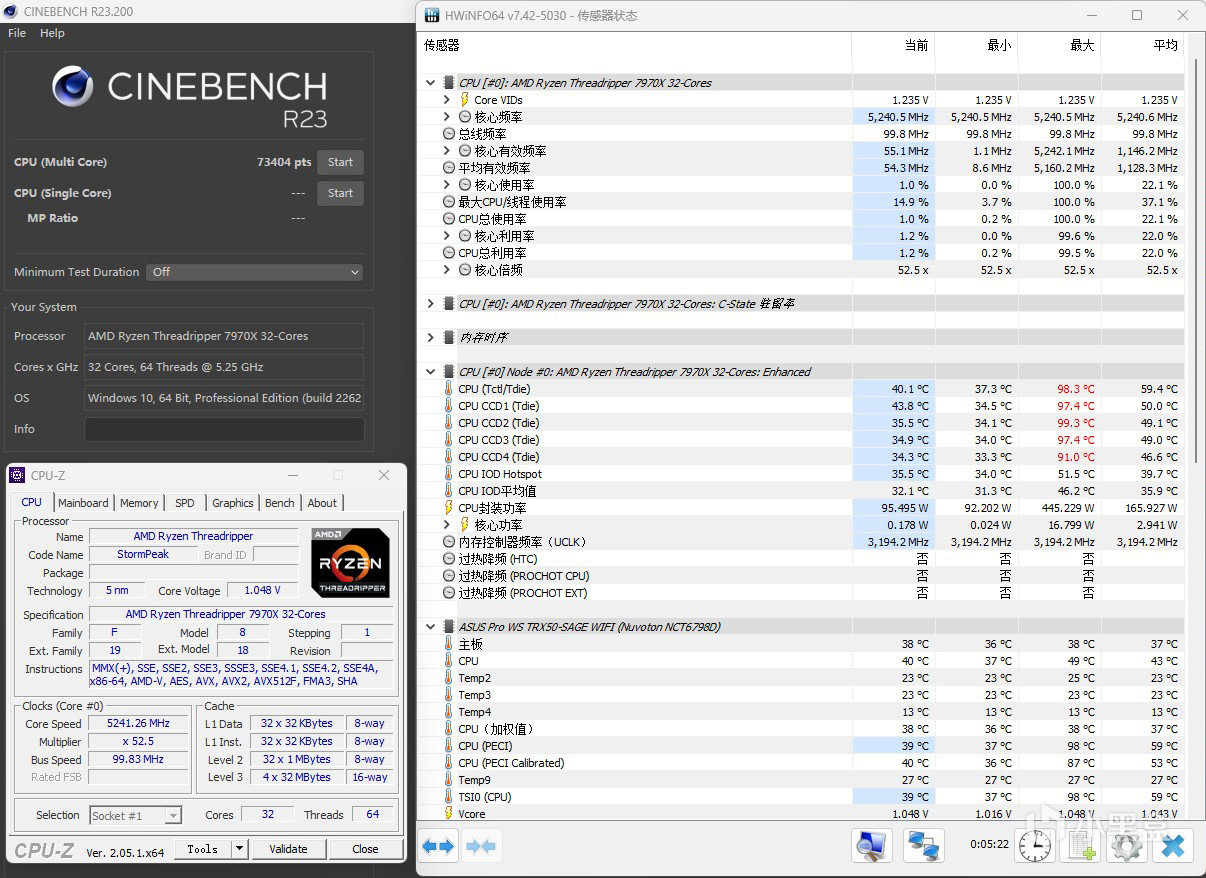
Task: Open the Cinebench File menu
Action: tap(17, 33)
